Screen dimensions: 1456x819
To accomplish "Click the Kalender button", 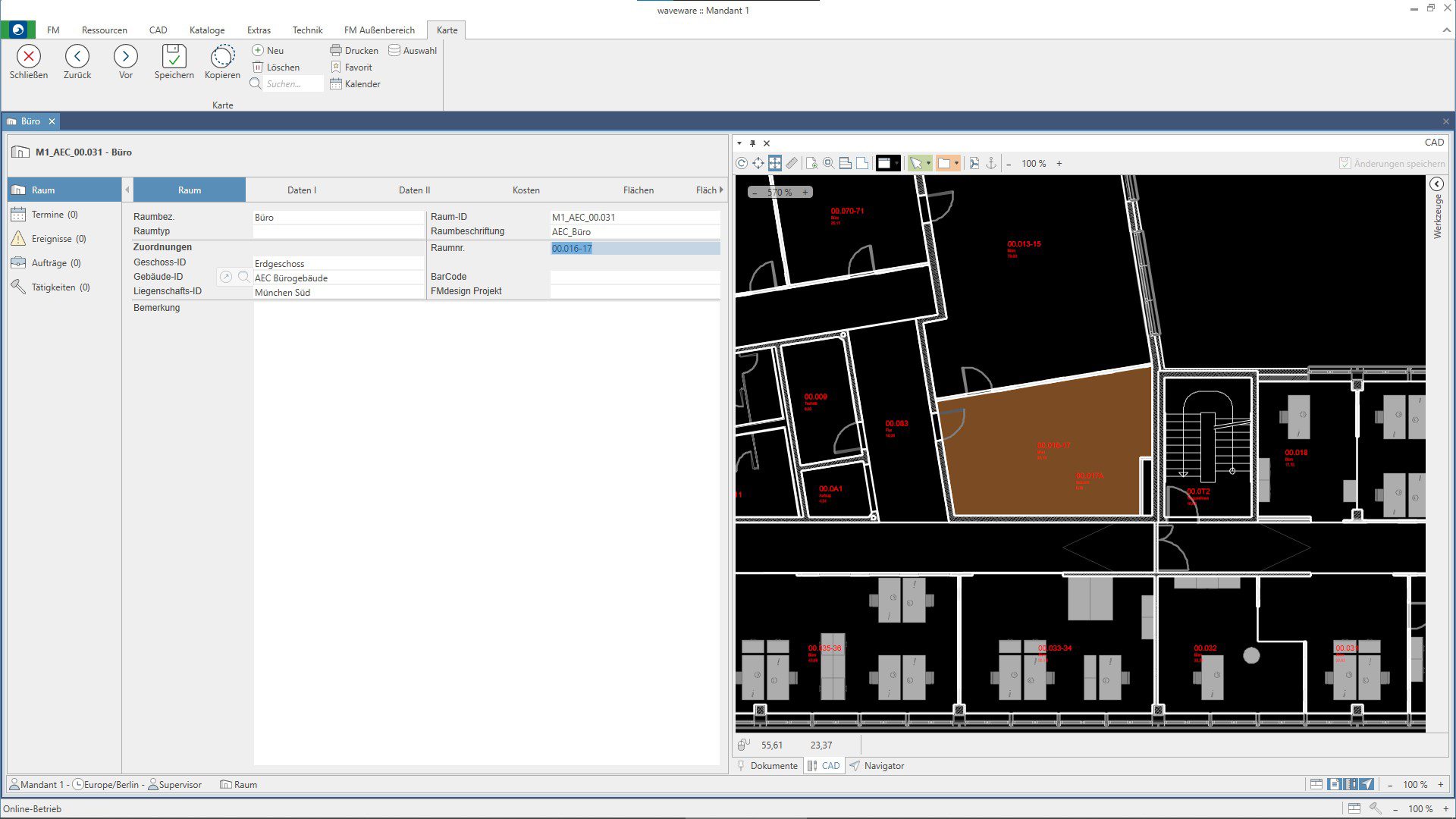I will 355,84.
